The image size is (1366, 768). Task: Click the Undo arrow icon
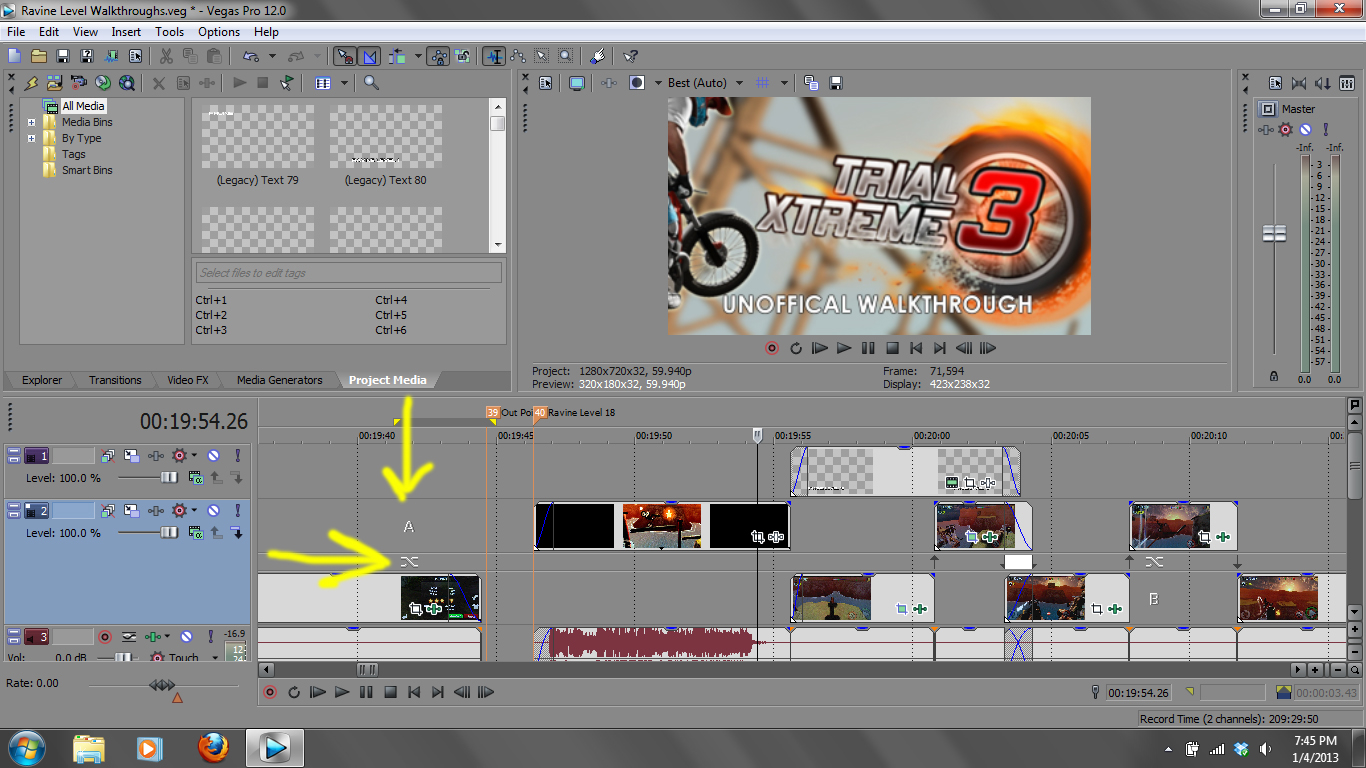(249, 56)
